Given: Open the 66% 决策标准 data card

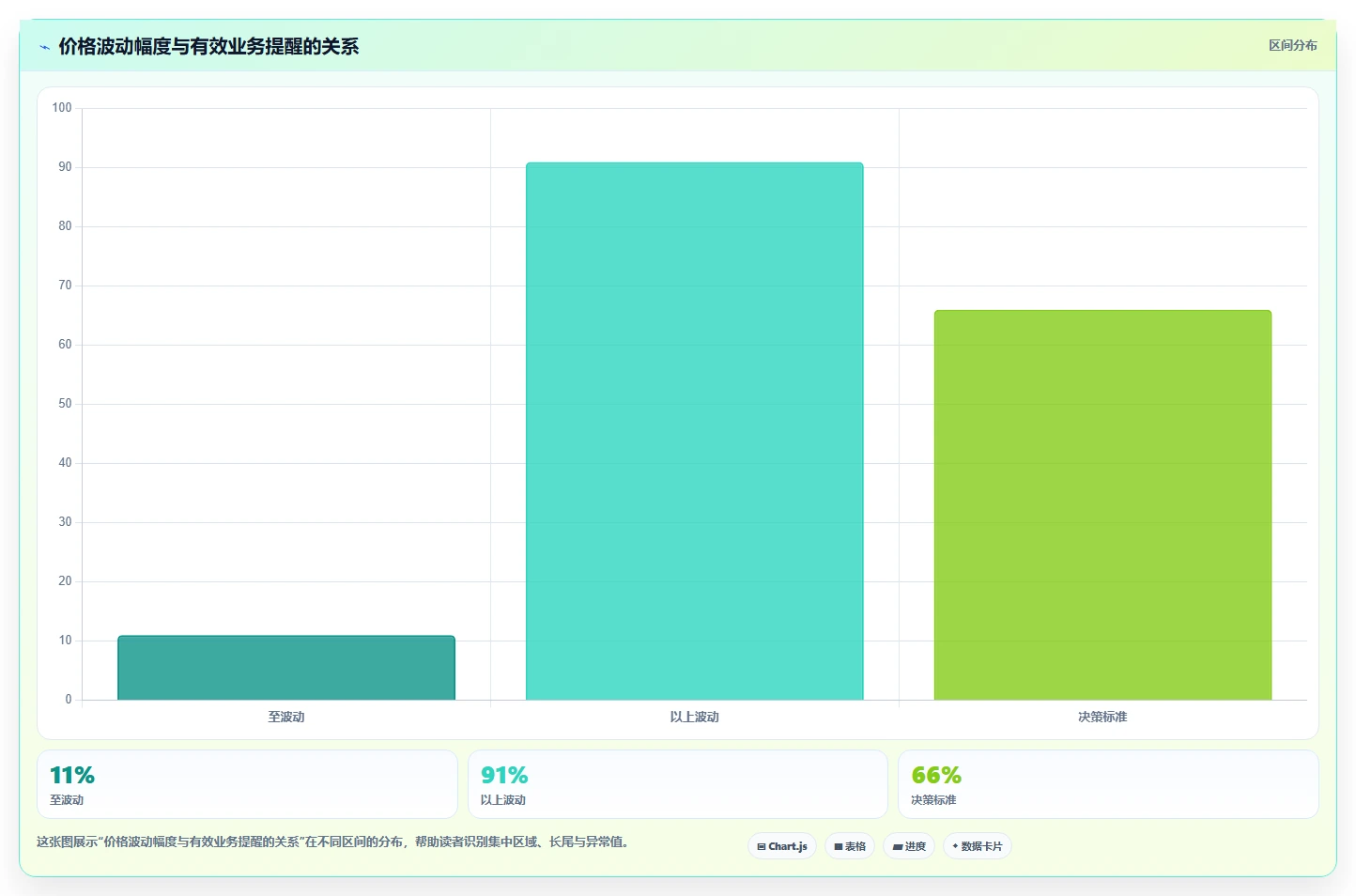Looking at the screenshot, I should point(1108,784).
